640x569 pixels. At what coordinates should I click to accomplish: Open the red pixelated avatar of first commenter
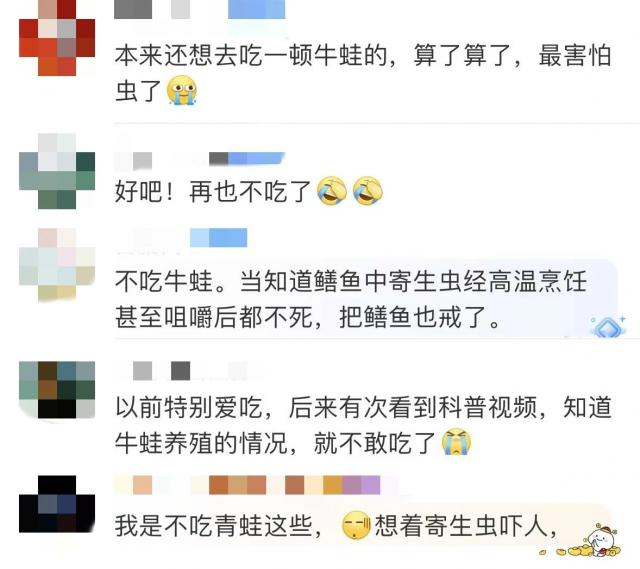tap(57, 38)
